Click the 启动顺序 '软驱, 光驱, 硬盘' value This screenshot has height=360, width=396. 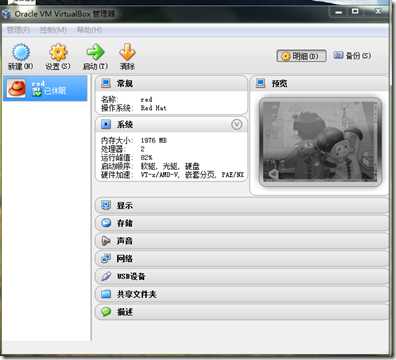pos(170,166)
